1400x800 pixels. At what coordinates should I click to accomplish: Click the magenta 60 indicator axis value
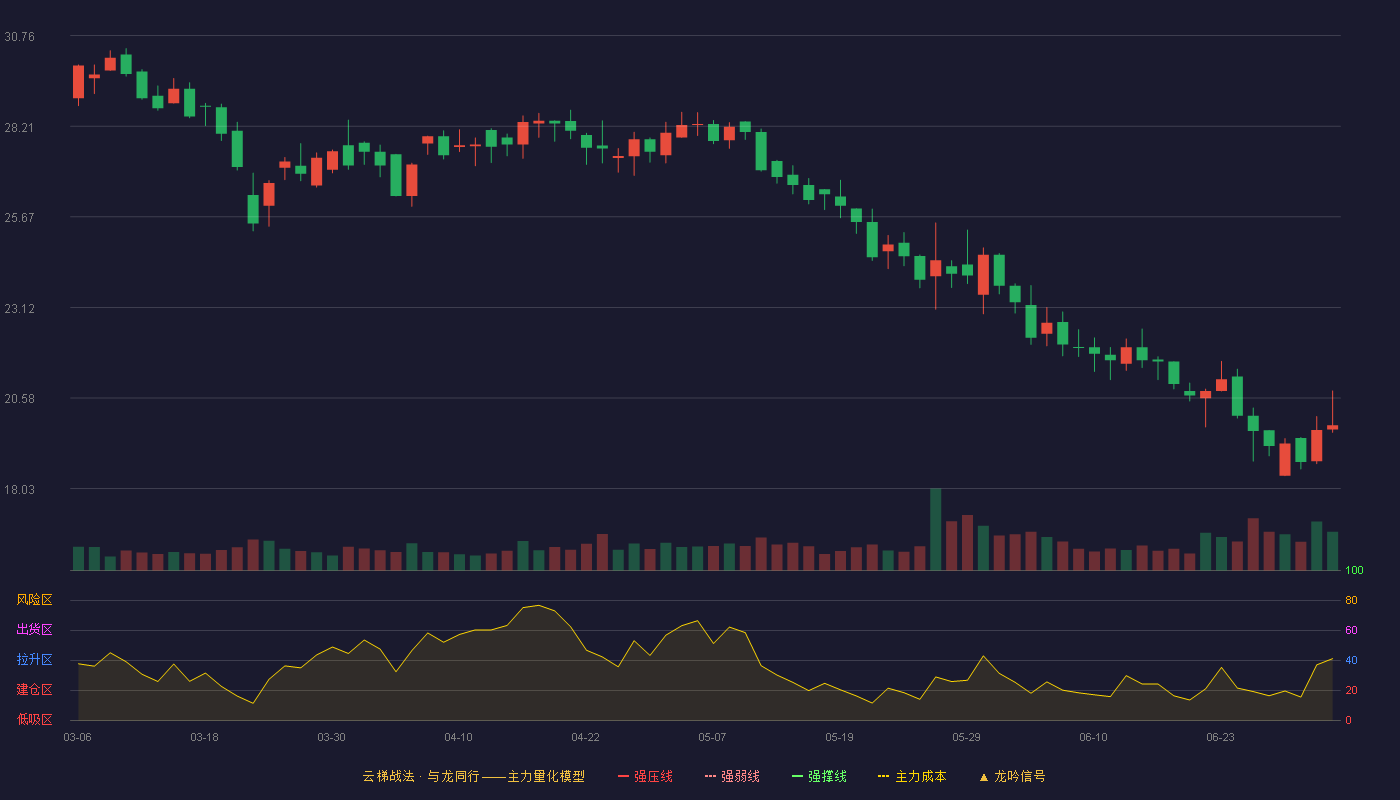pos(1351,630)
